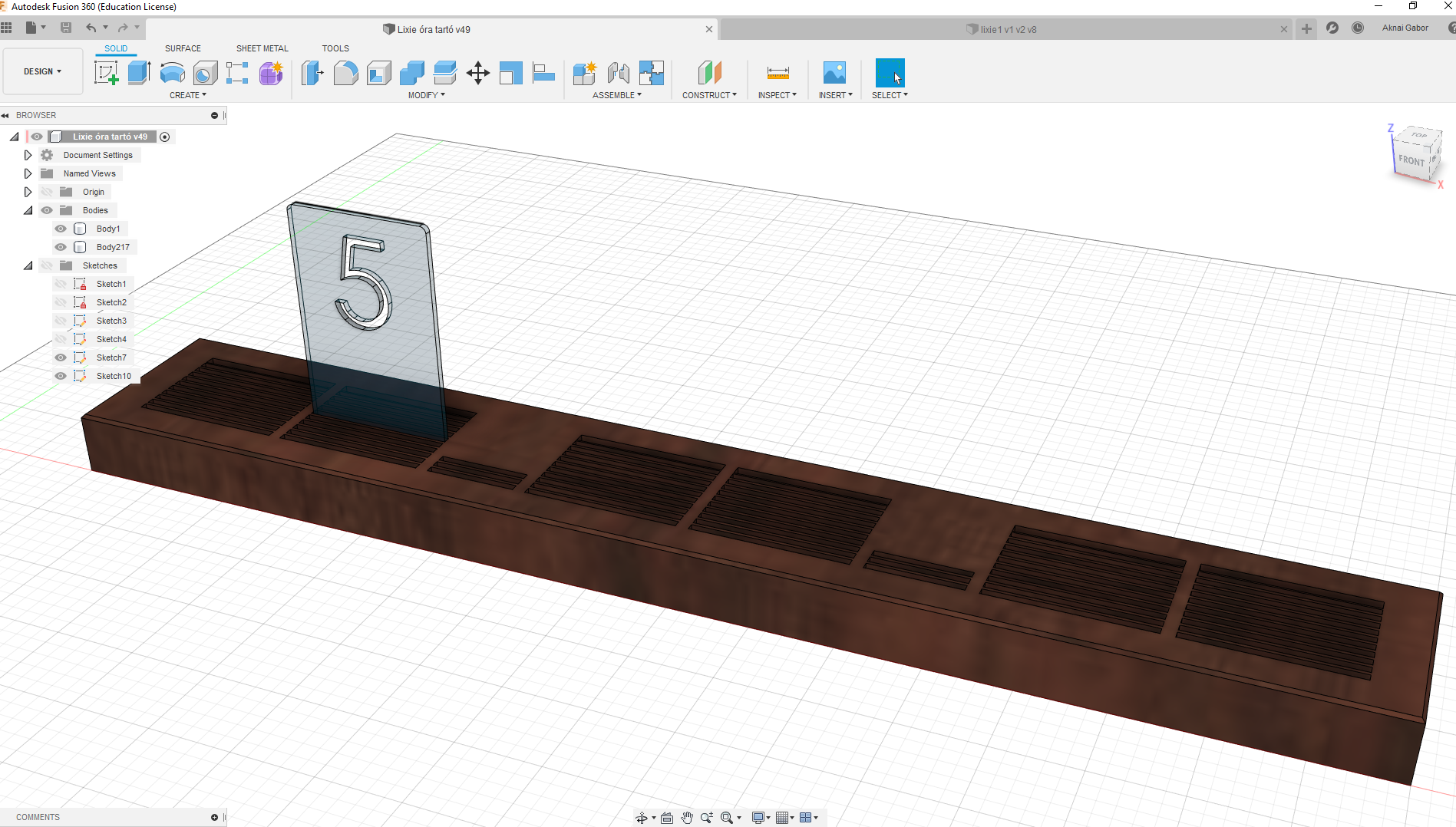
Task: Select Sketch7 in the browser tree
Action: (x=111, y=357)
